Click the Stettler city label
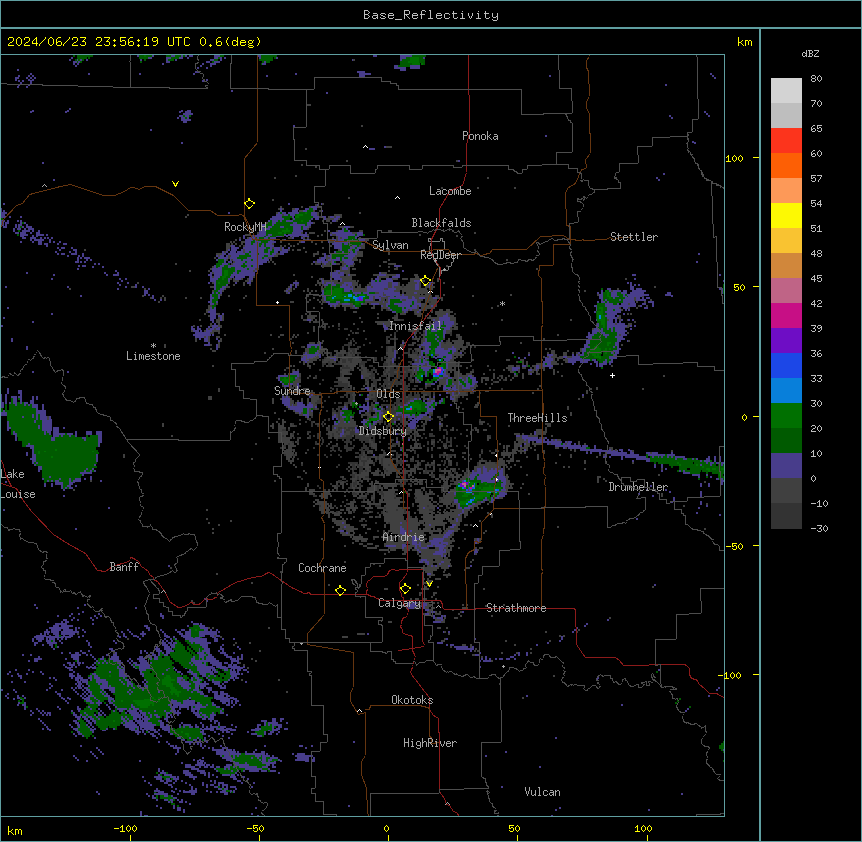 click(x=634, y=237)
